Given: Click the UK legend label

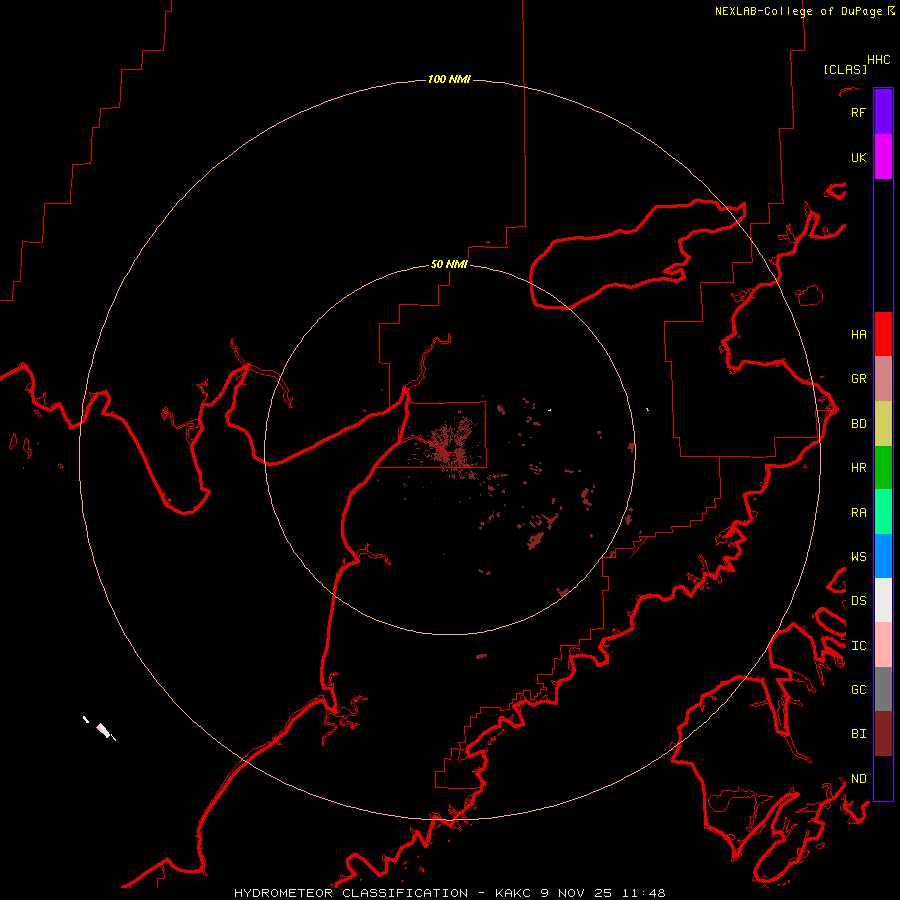Looking at the screenshot, I should 858,157.
